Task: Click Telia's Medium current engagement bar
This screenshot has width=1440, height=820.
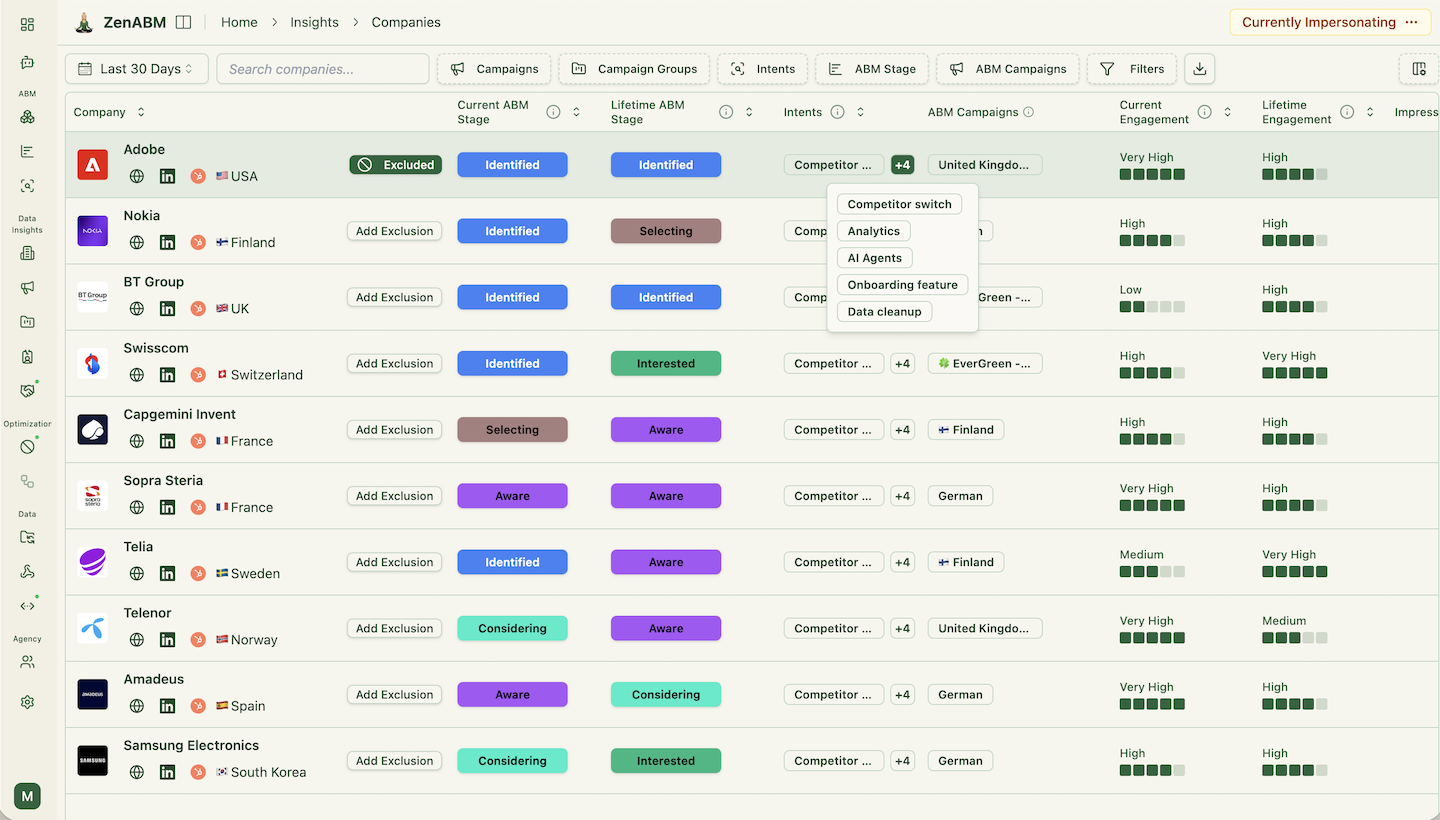Action: click(x=1152, y=571)
